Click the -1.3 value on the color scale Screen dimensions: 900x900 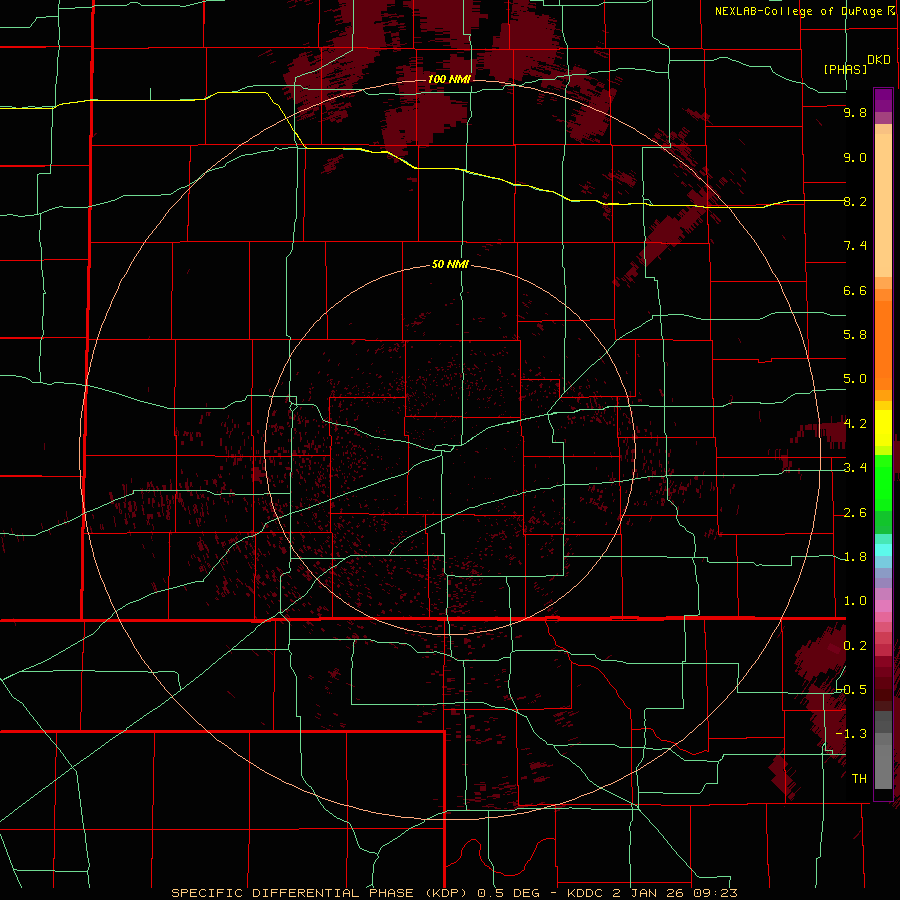[x=852, y=734]
